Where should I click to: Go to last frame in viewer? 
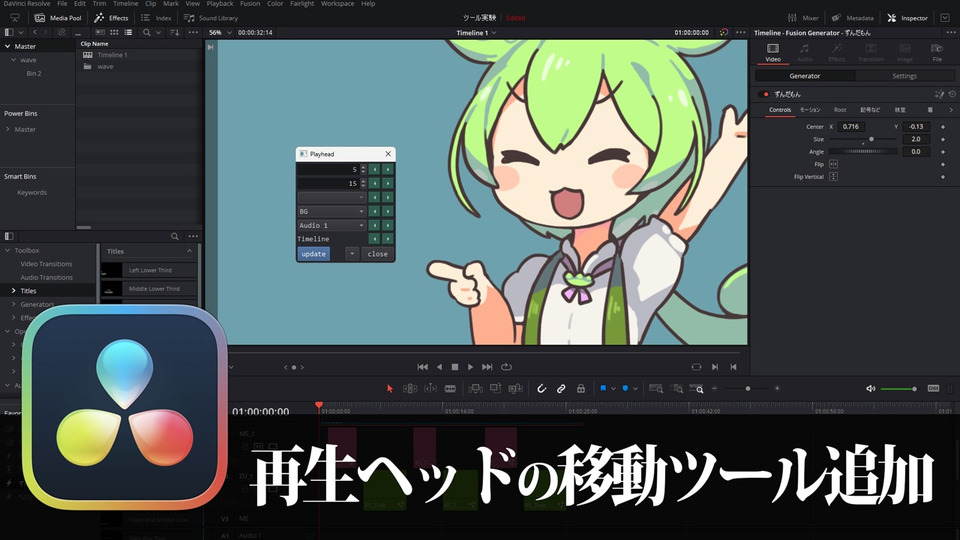point(487,367)
